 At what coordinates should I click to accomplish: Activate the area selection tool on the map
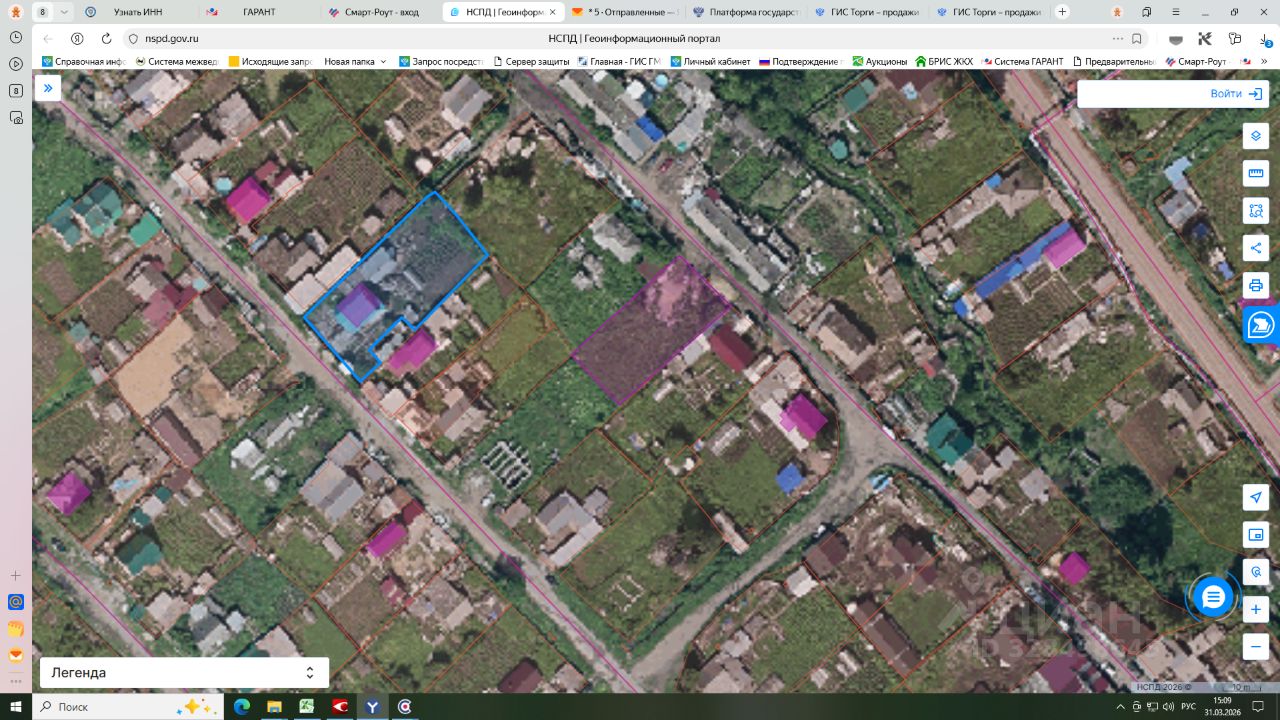1256,211
